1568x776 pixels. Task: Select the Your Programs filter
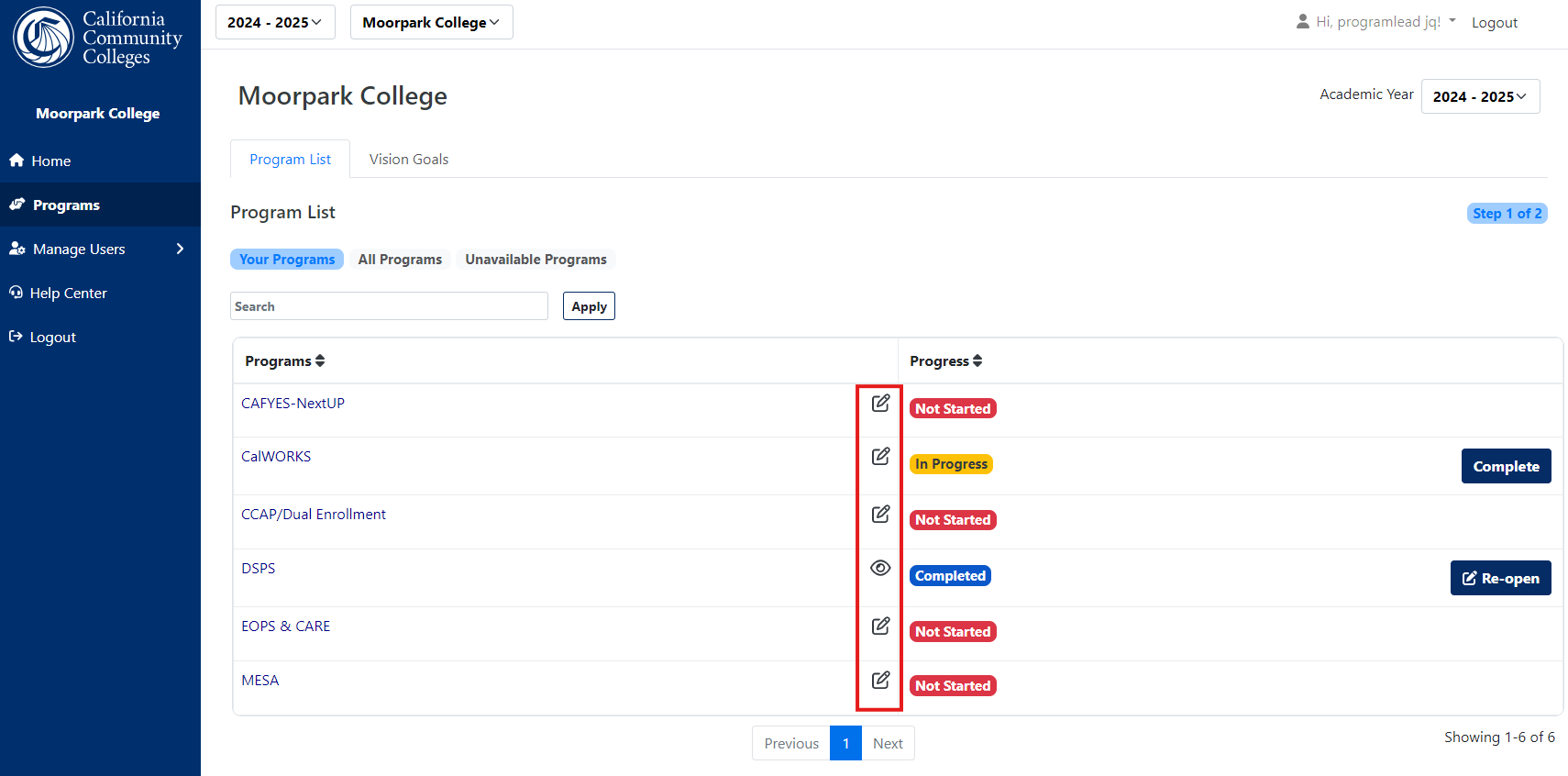point(287,260)
